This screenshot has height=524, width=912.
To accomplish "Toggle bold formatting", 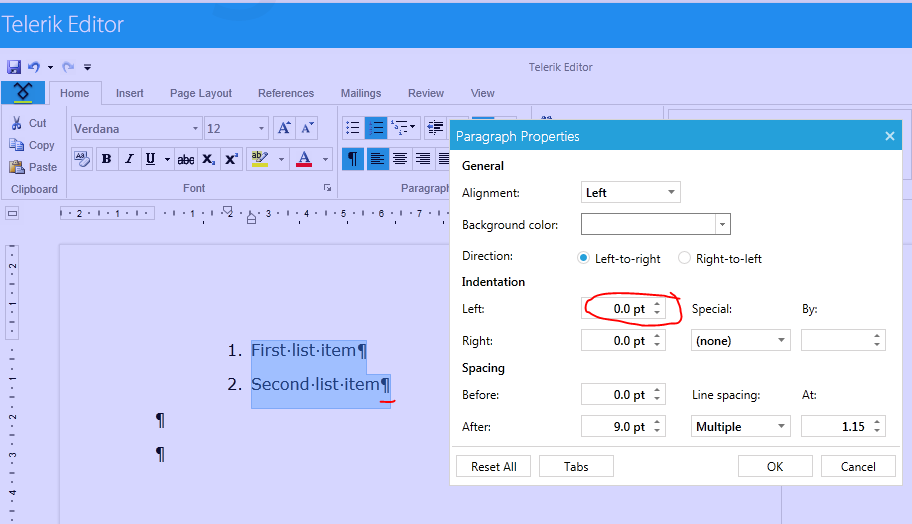I will (106, 159).
